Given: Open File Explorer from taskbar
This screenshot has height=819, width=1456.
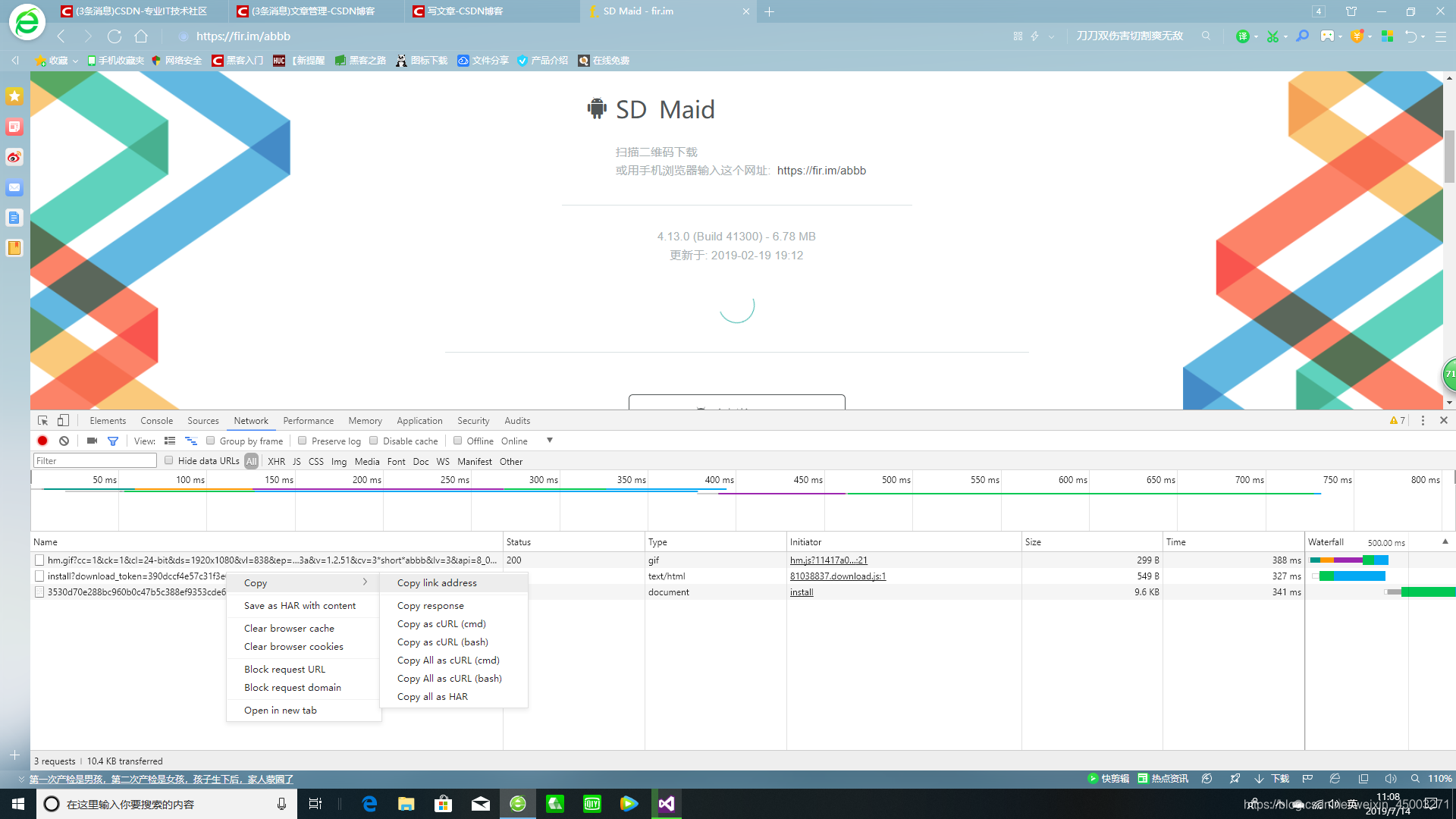Looking at the screenshot, I should click(x=406, y=804).
